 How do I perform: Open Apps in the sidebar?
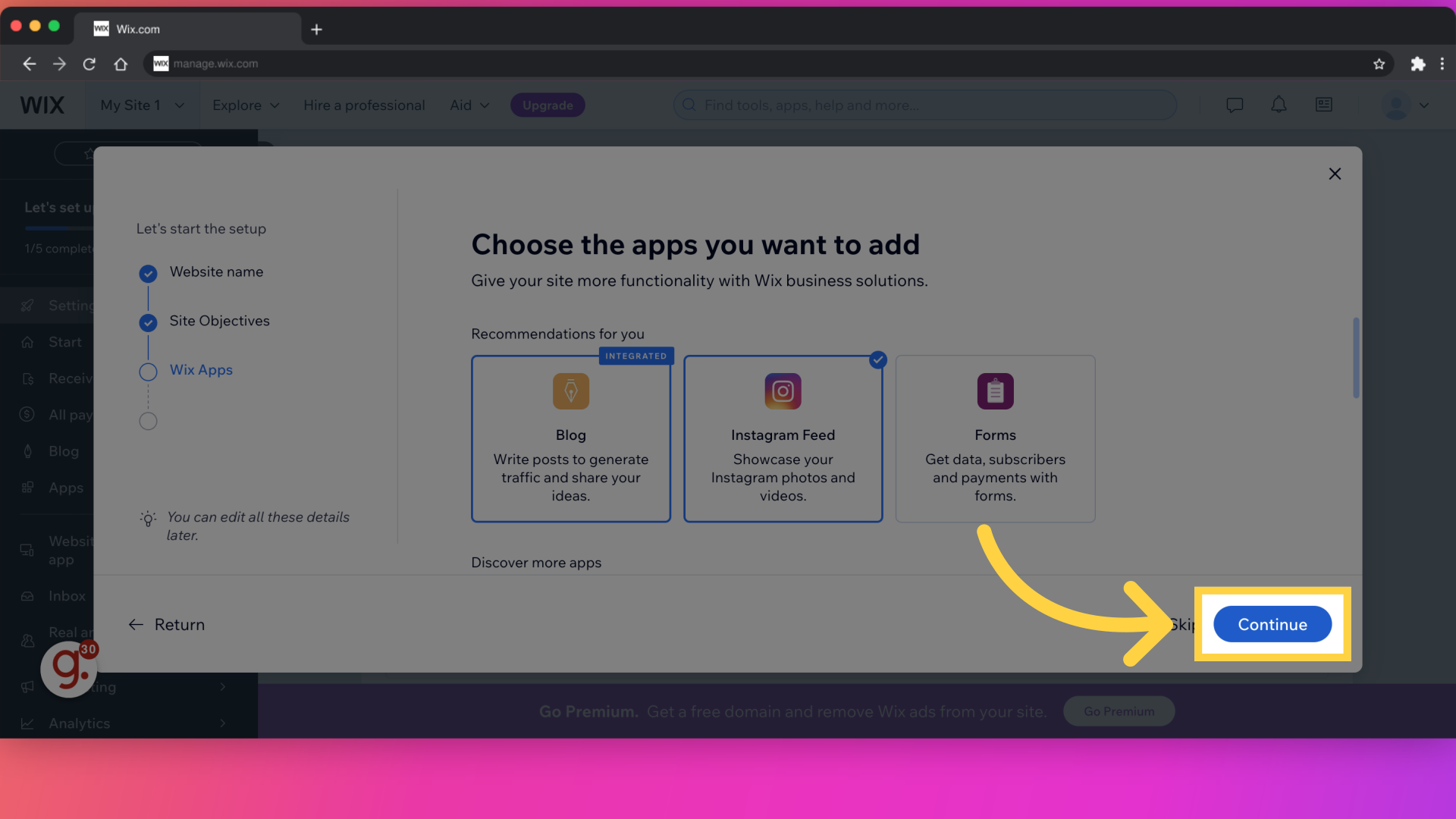point(66,488)
